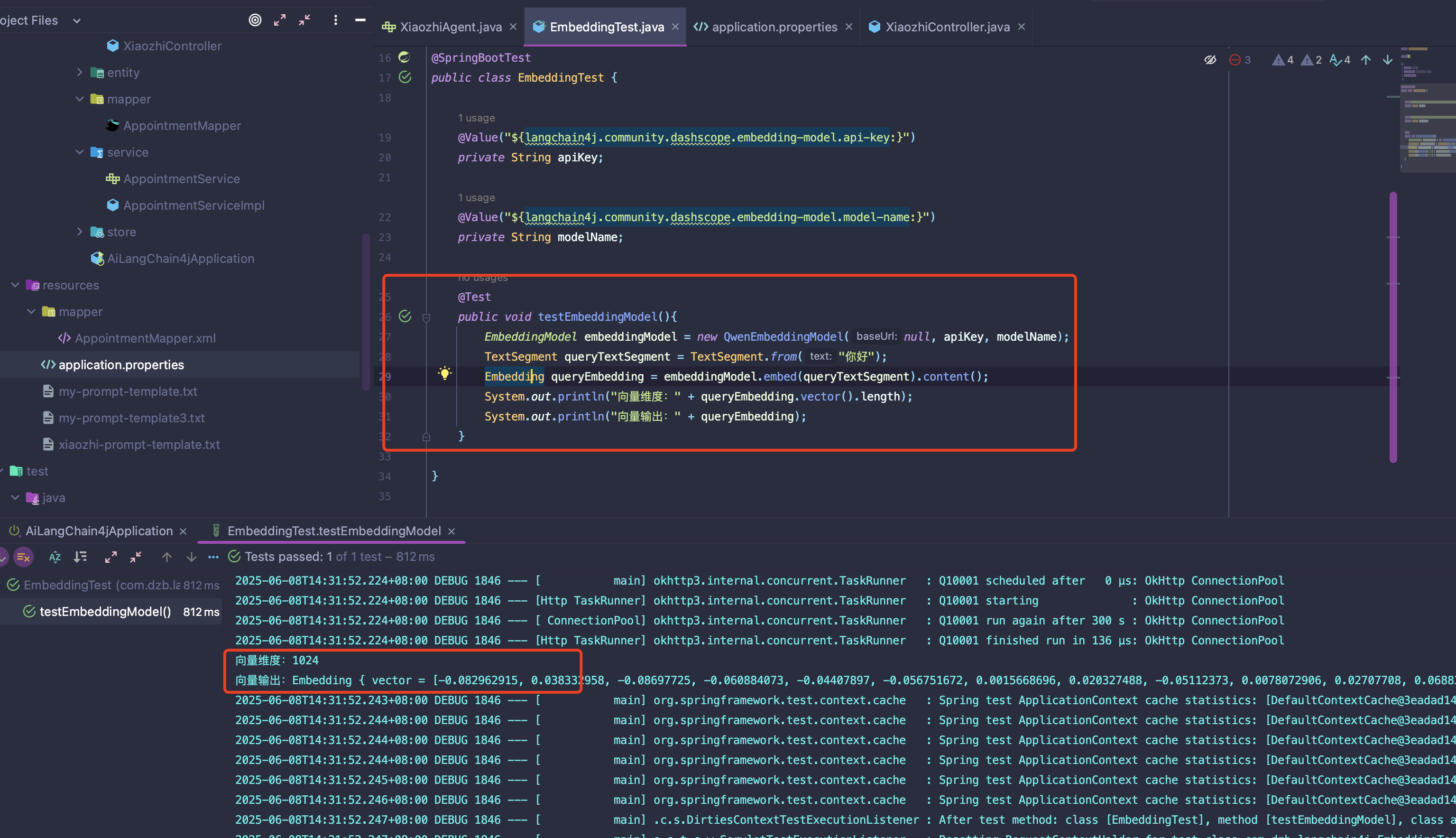Toggle the ignored tests filter in test runner
1456x838 pixels.
[23, 557]
